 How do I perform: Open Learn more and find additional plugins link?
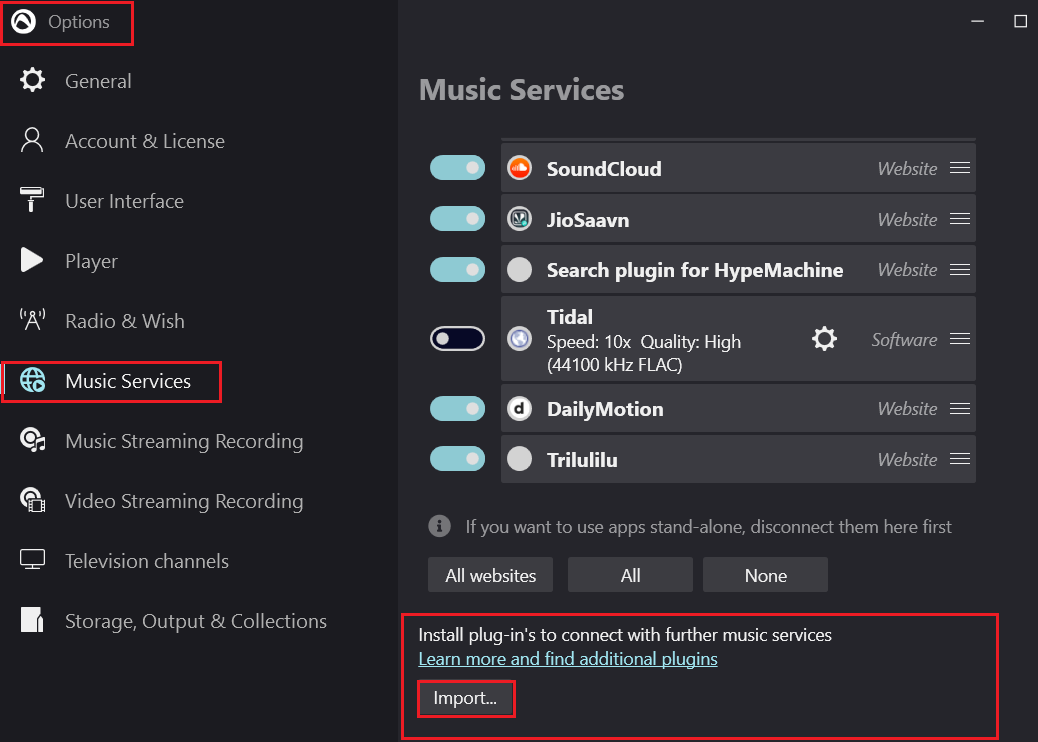pyautogui.click(x=567, y=659)
